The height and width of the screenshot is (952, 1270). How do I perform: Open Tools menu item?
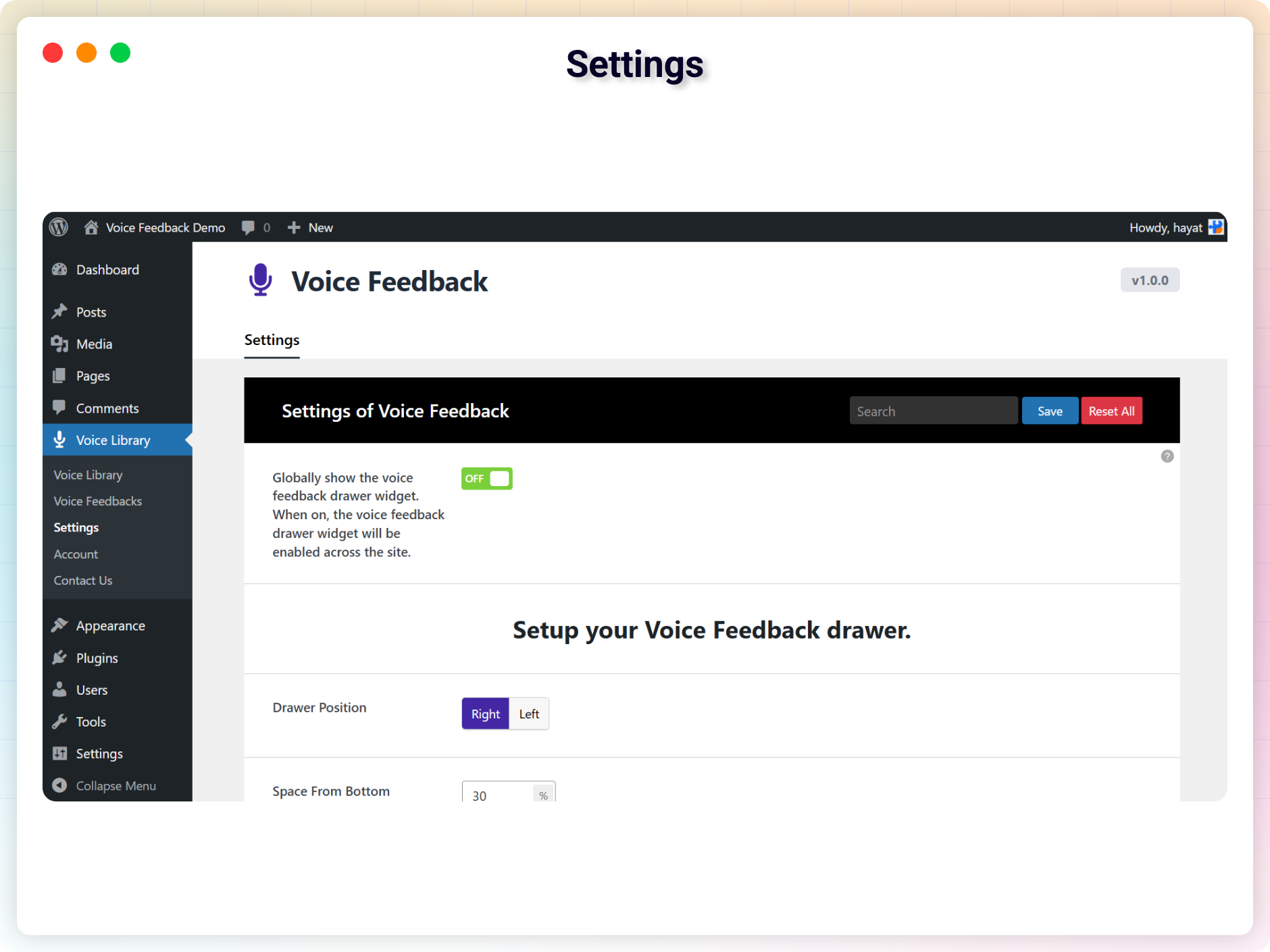[91, 721]
